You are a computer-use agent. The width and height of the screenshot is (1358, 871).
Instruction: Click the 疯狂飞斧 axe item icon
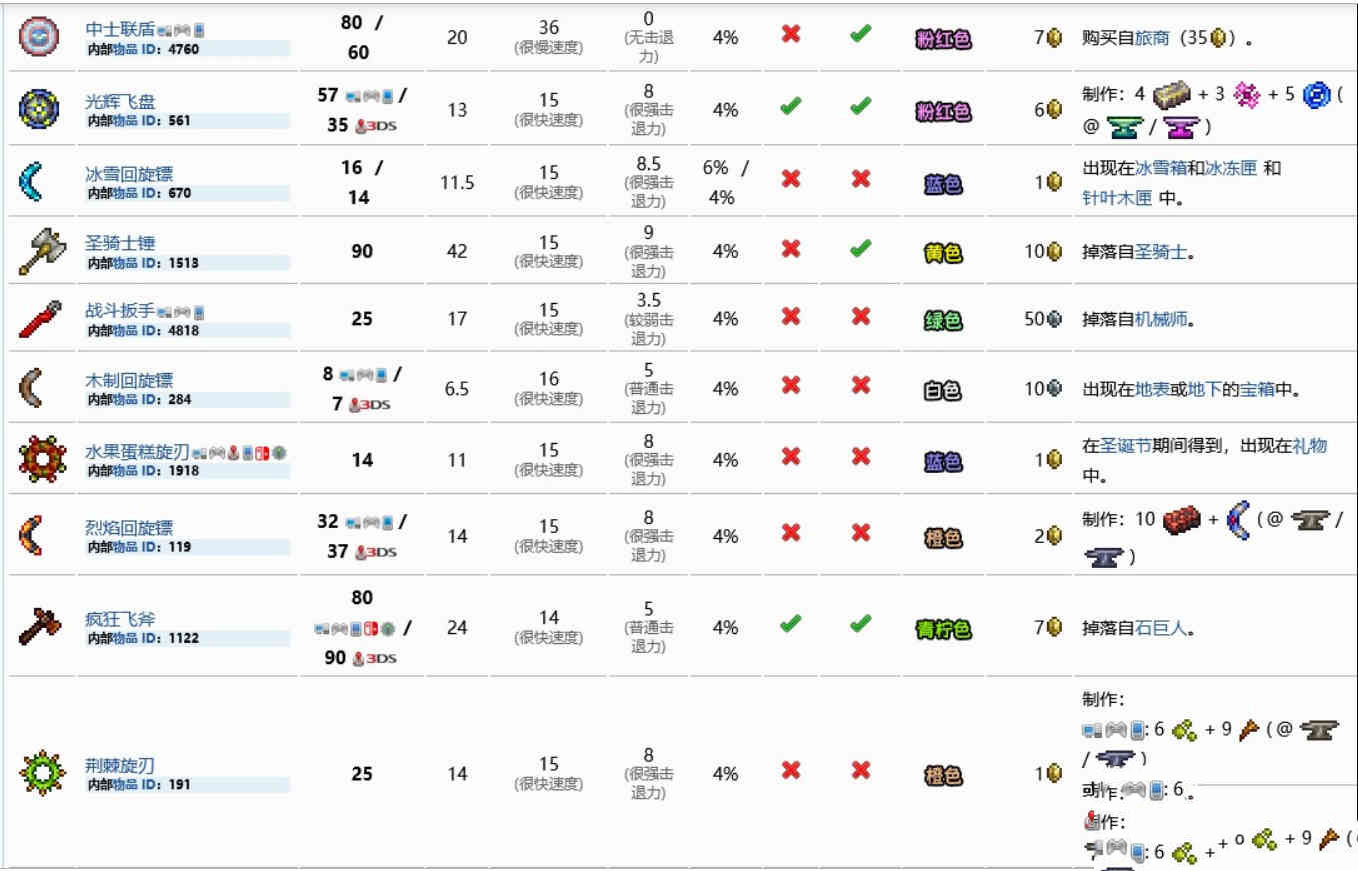pyautogui.click(x=41, y=627)
